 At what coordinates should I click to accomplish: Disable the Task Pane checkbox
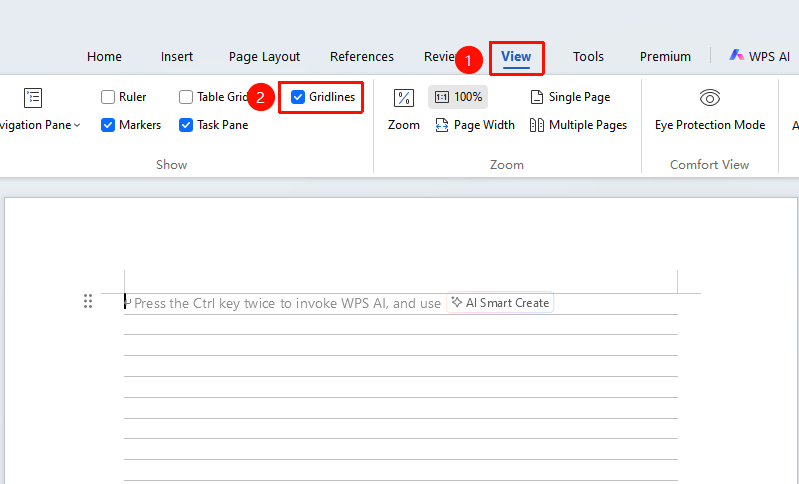point(186,125)
